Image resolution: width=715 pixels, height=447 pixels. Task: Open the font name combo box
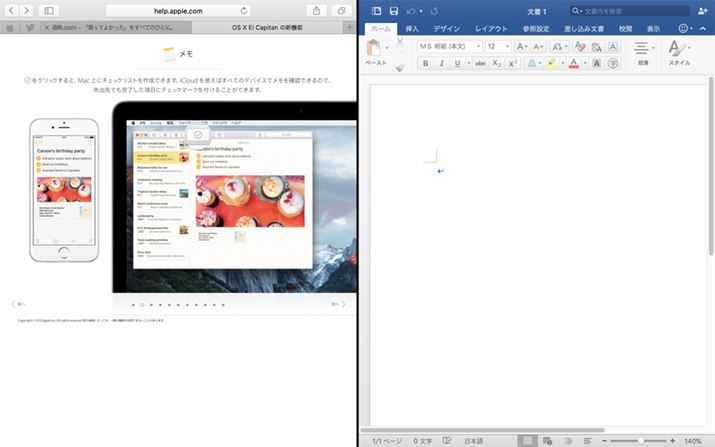click(x=449, y=47)
